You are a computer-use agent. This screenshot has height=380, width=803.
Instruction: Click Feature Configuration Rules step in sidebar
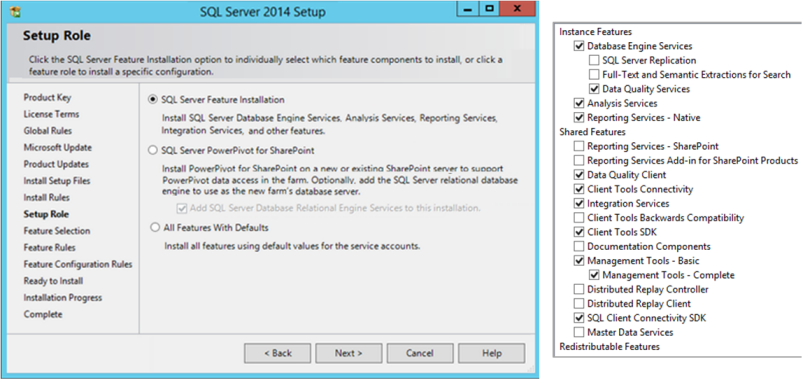pos(78,264)
